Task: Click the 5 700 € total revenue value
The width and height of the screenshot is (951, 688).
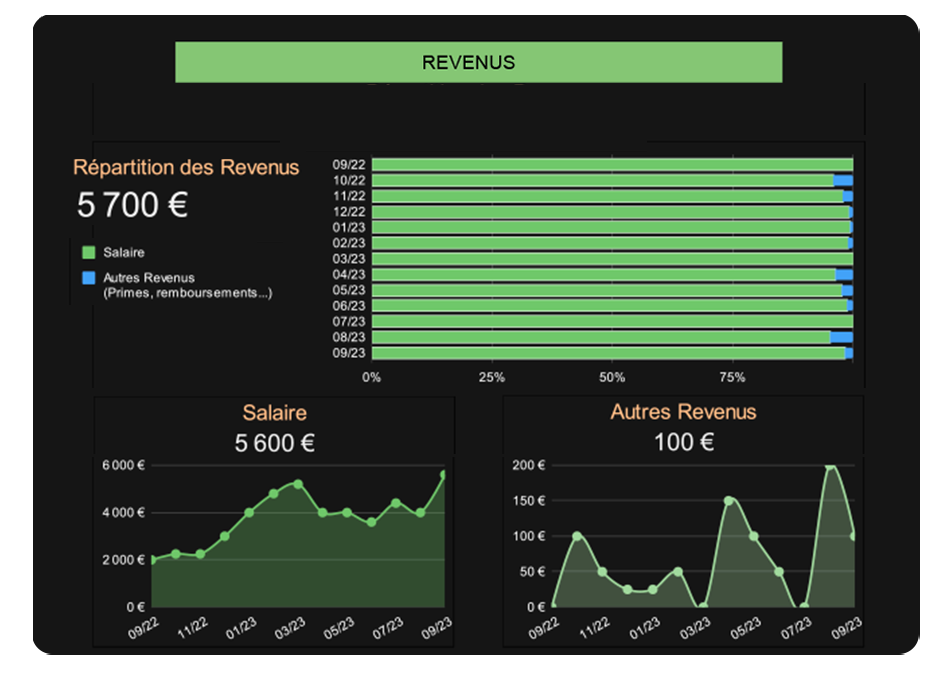Action: (132, 205)
